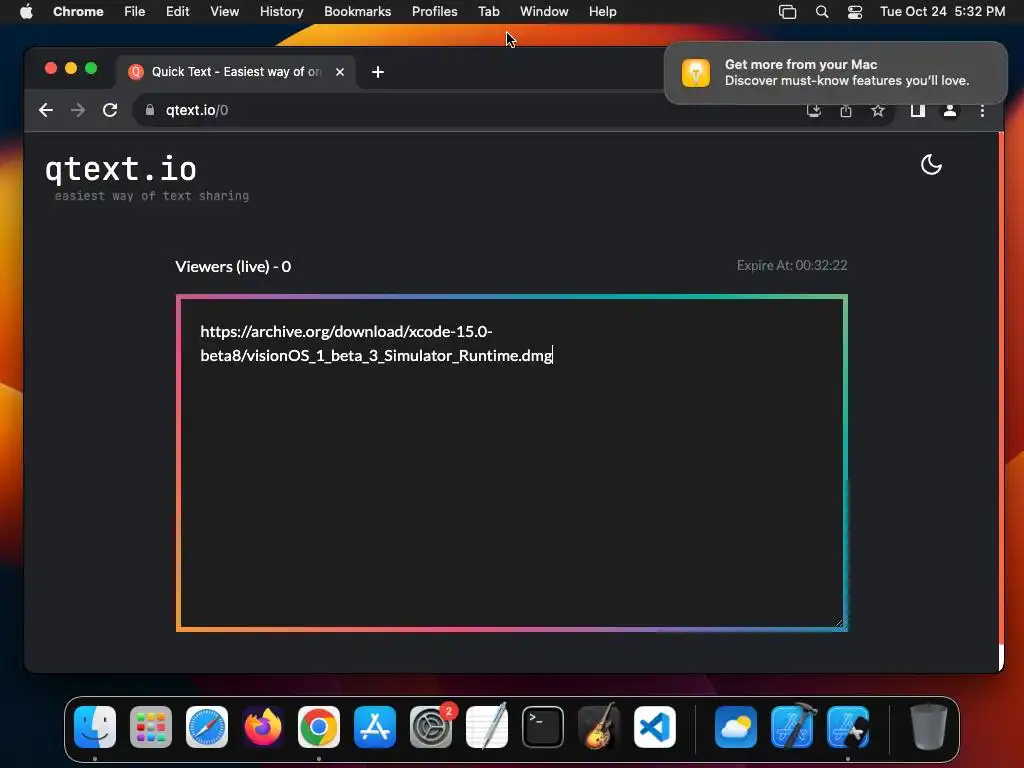The image size is (1024, 768).
Task: Open Terminal from the Dock
Action: [x=543, y=726]
